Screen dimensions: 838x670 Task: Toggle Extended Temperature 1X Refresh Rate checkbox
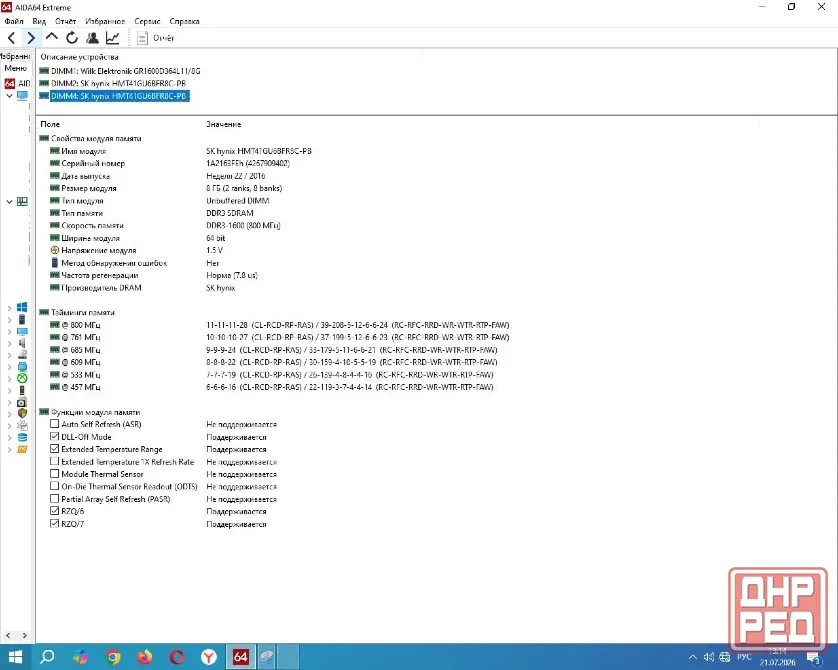tap(55, 461)
